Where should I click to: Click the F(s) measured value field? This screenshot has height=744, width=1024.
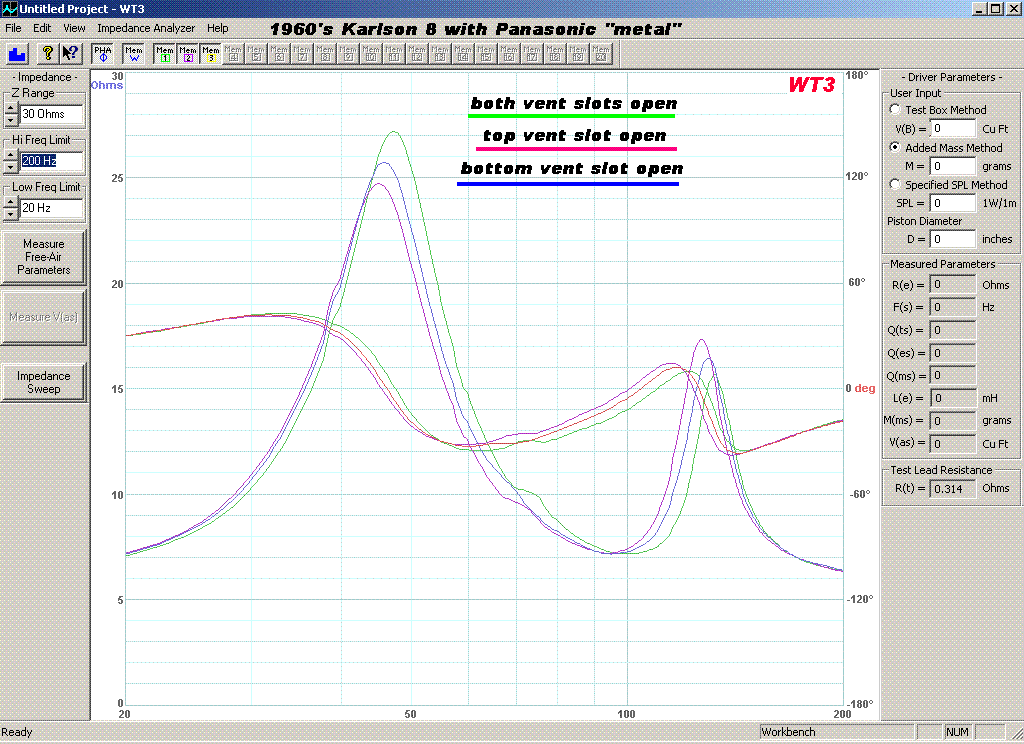pos(953,307)
